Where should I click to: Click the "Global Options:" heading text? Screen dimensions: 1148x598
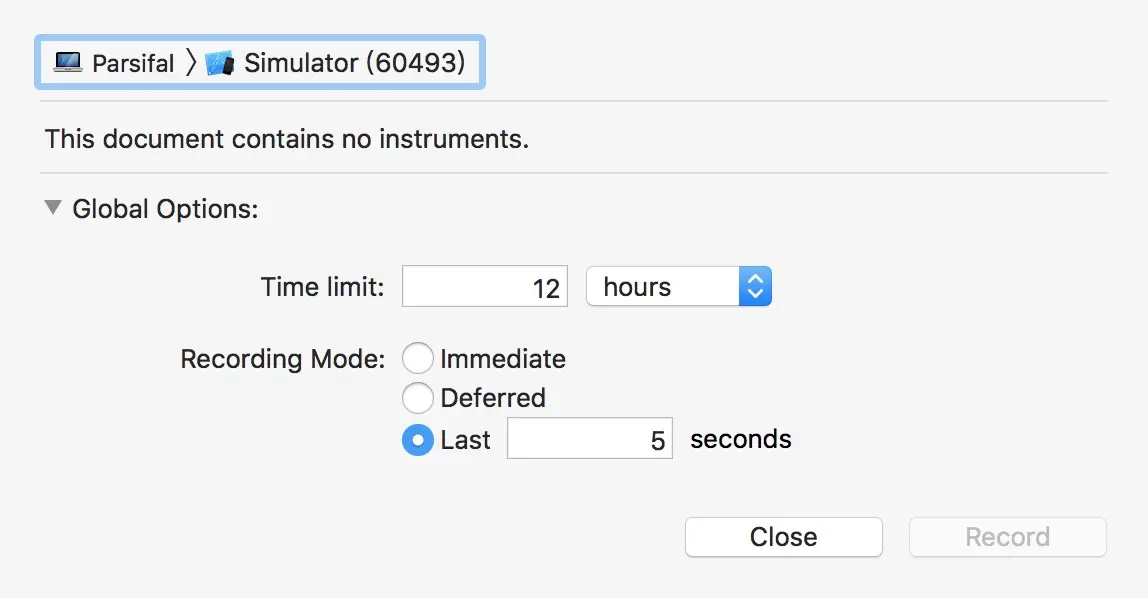165,210
